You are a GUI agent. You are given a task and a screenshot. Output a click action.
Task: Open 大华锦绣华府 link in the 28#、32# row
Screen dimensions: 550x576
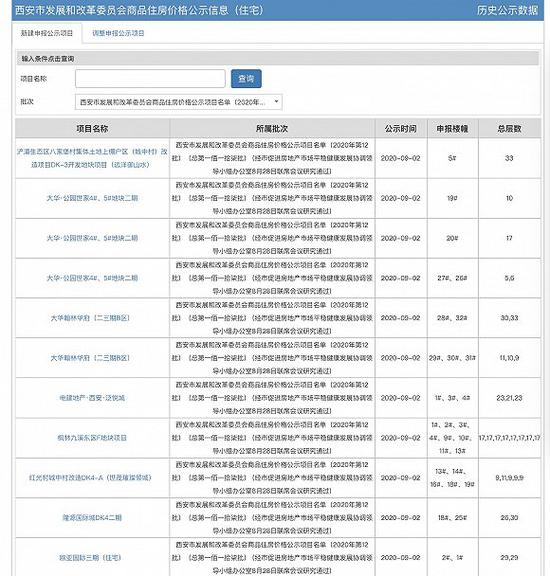(90, 318)
